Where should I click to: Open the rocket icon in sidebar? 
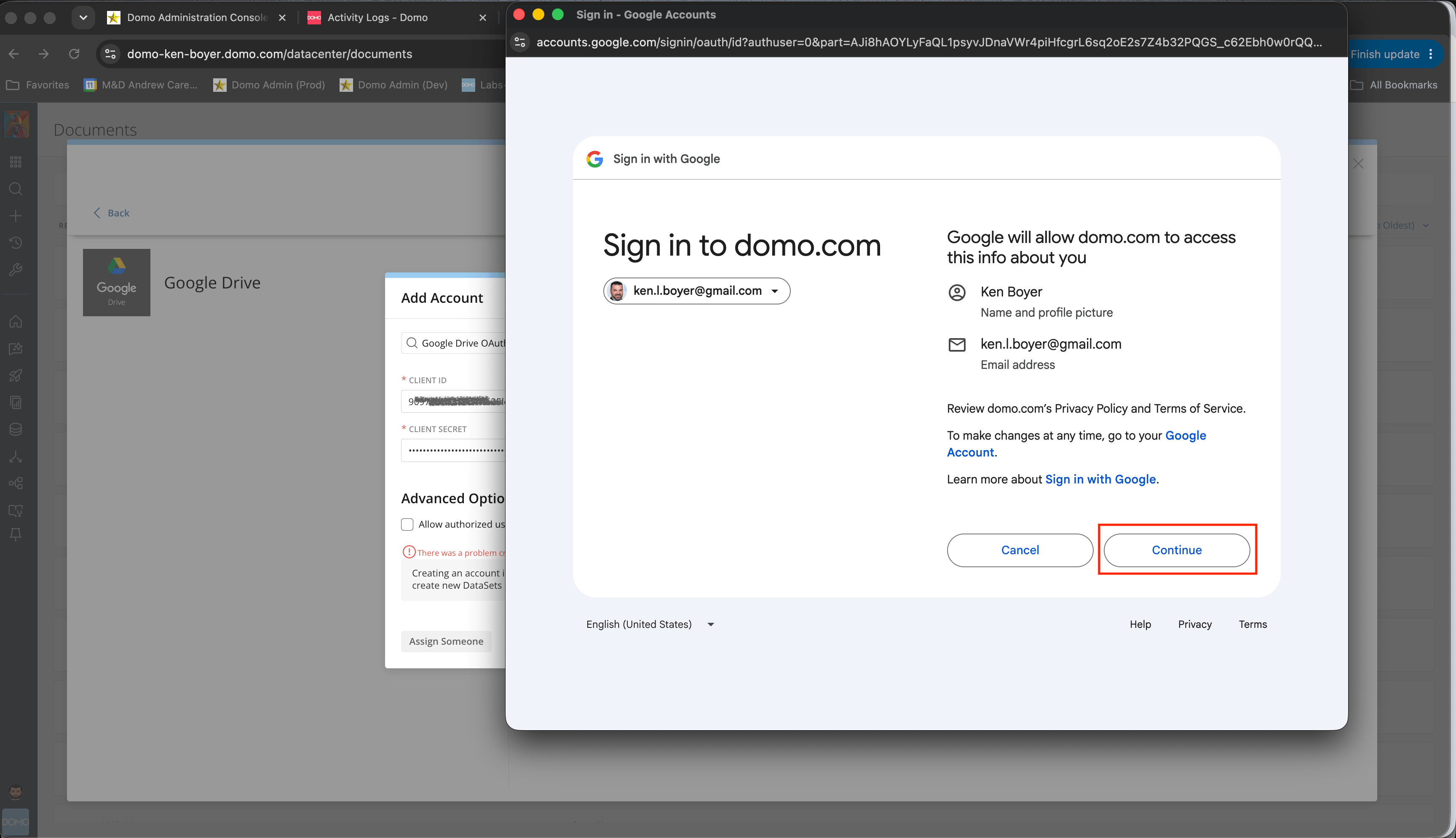pos(16,375)
